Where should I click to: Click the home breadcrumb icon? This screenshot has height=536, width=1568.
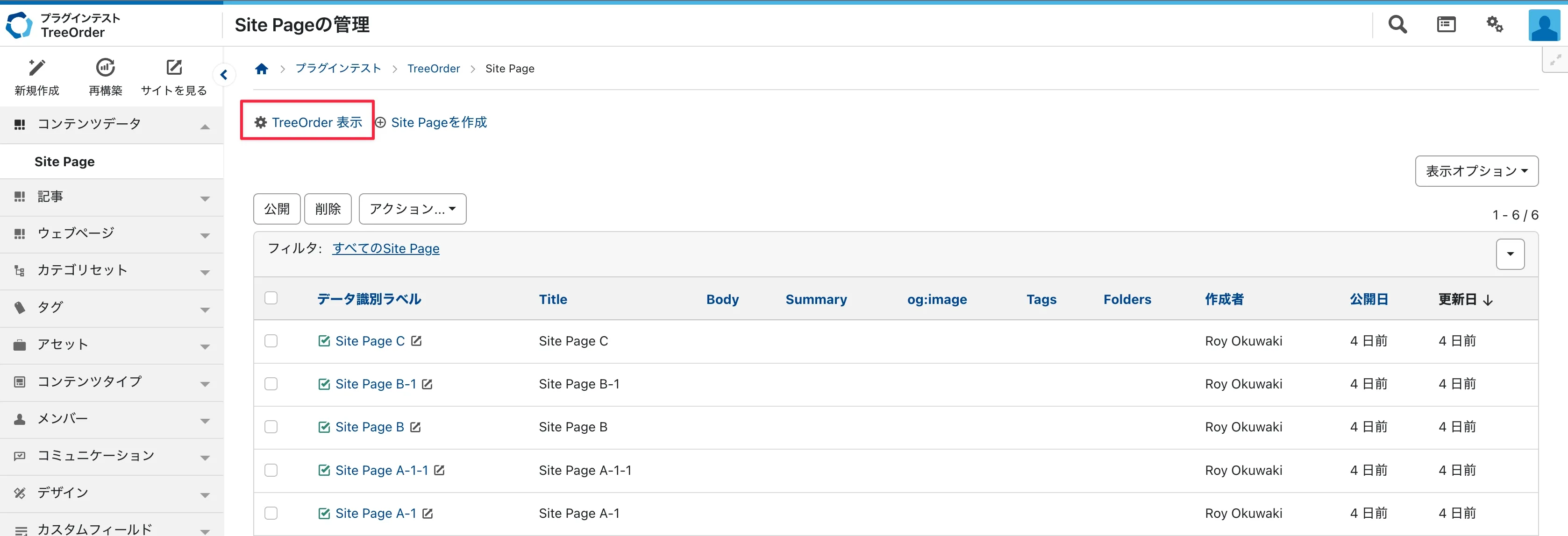(x=262, y=69)
